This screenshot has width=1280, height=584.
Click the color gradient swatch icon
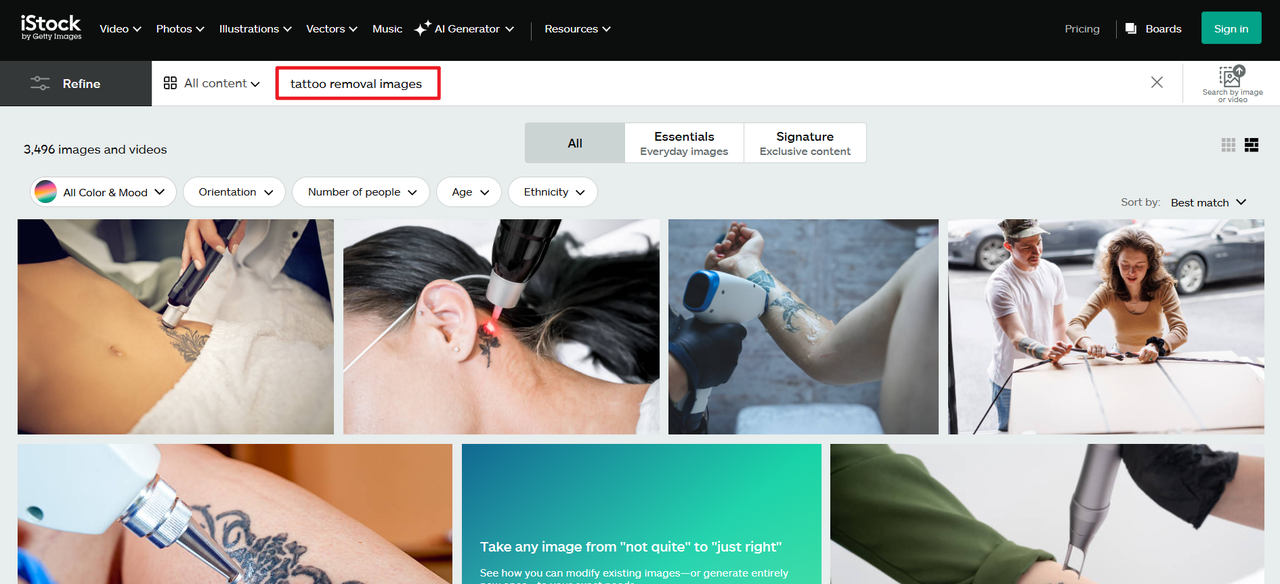pos(45,192)
